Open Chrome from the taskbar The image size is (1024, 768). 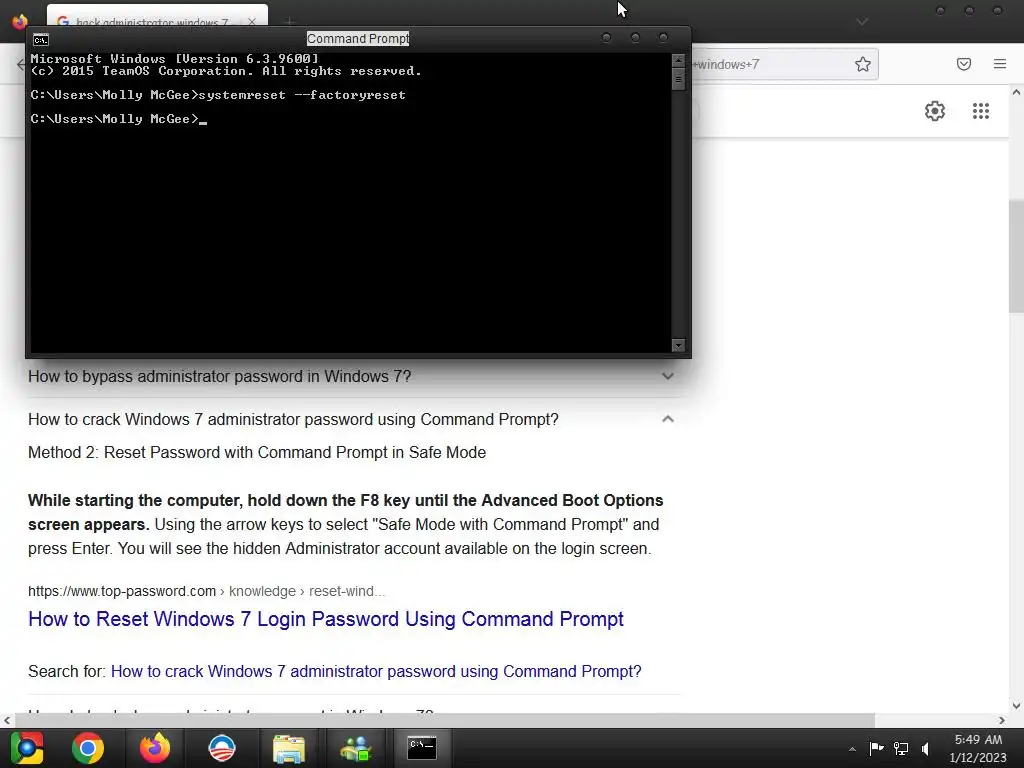(x=88, y=748)
